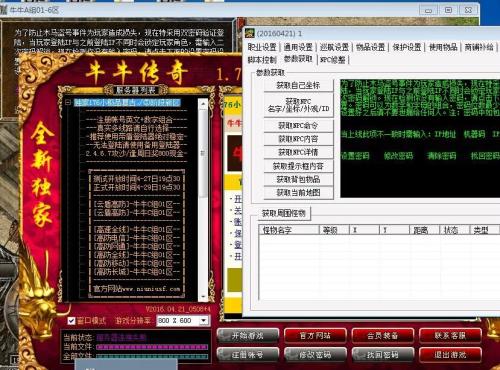
Task: Click the 注册账号 register account button
Action: coord(248,355)
